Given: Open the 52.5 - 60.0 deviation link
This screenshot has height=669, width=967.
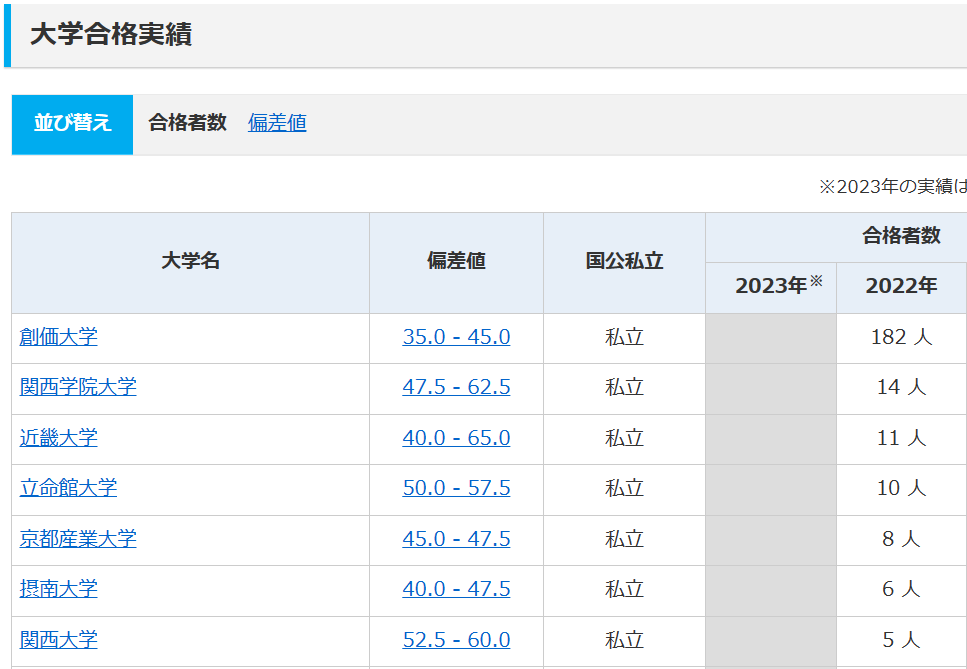Looking at the screenshot, I should coord(456,639).
